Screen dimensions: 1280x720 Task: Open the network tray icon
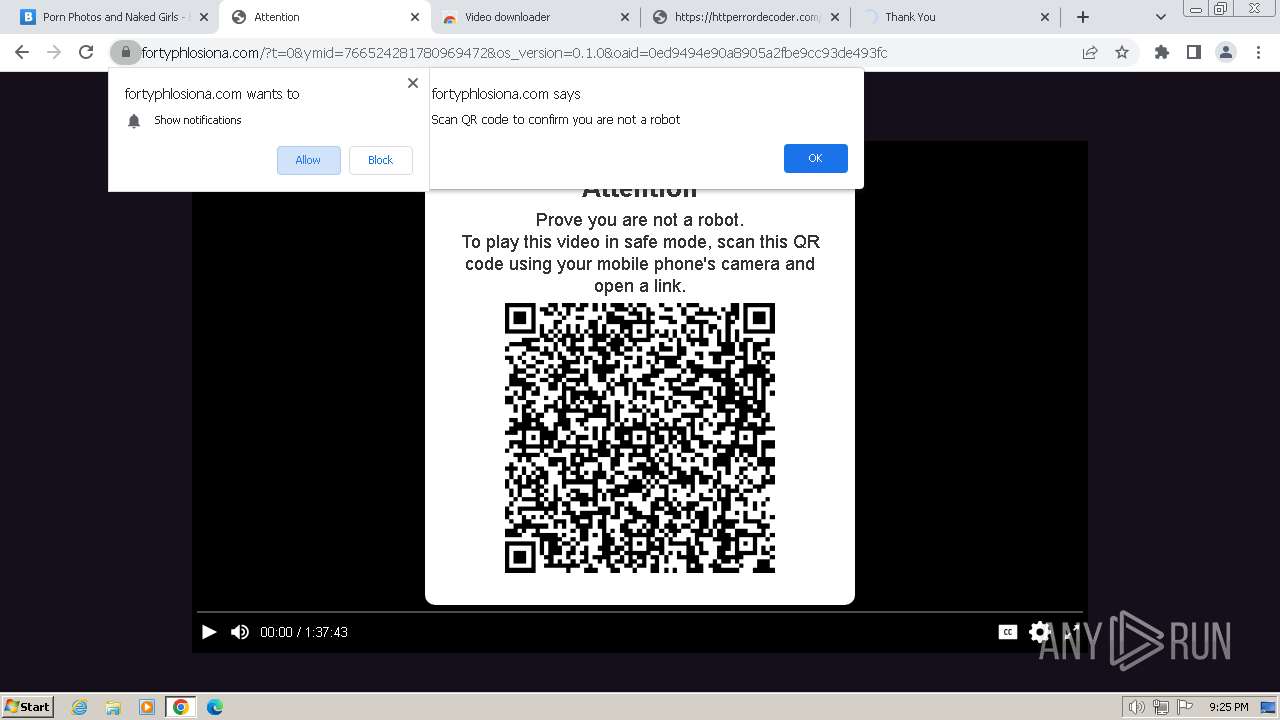(x=1160, y=707)
